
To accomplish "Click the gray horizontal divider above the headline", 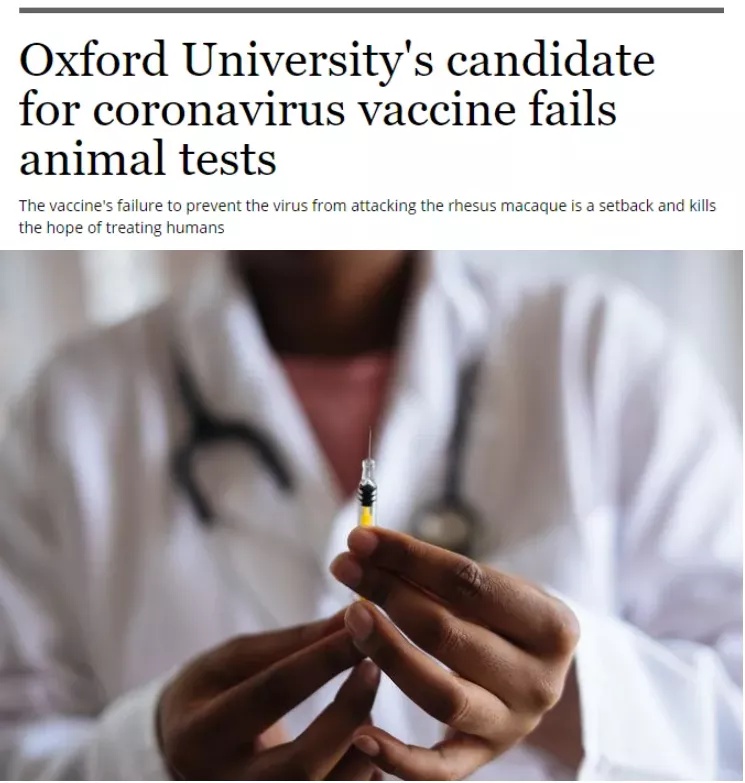I will [371, 10].
